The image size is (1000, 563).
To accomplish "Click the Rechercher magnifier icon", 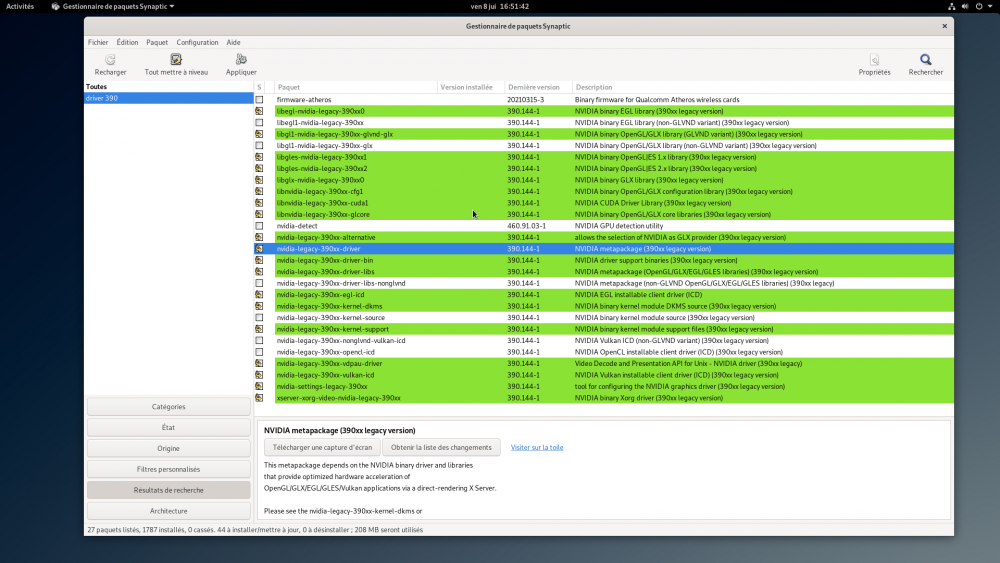I will coord(925,60).
